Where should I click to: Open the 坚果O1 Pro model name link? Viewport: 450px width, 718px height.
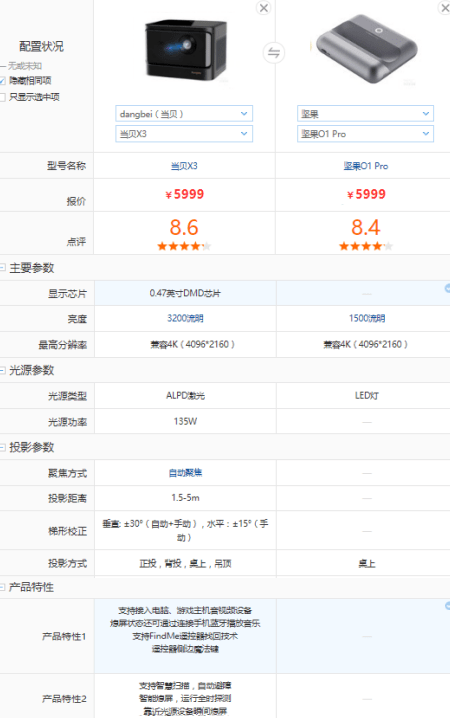(366, 166)
